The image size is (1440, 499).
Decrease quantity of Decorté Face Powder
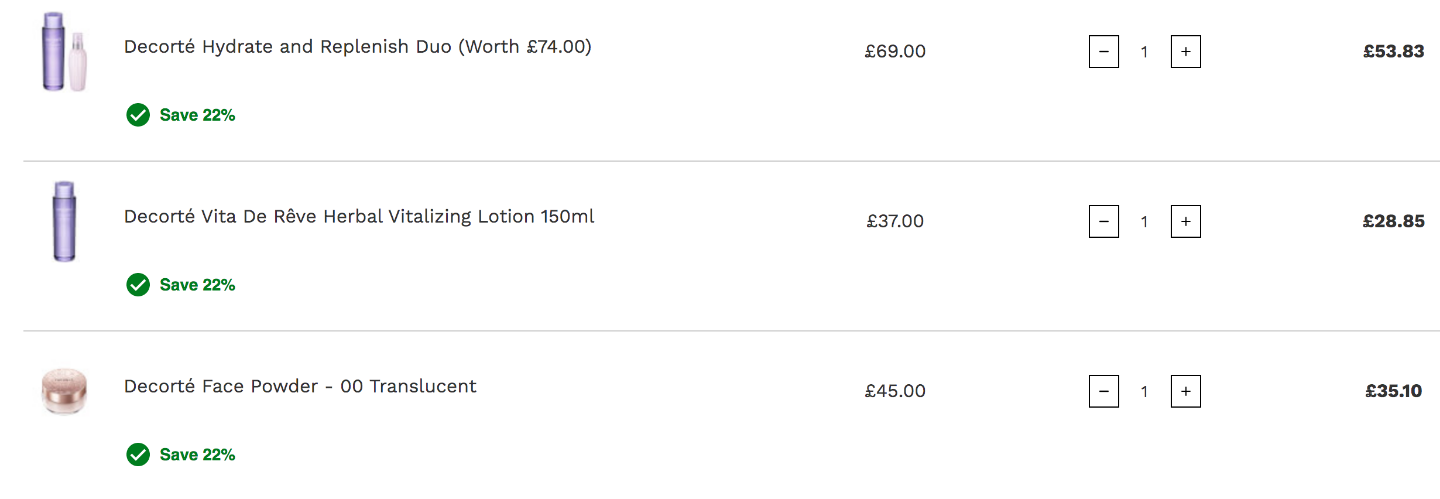pyautogui.click(x=1104, y=391)
